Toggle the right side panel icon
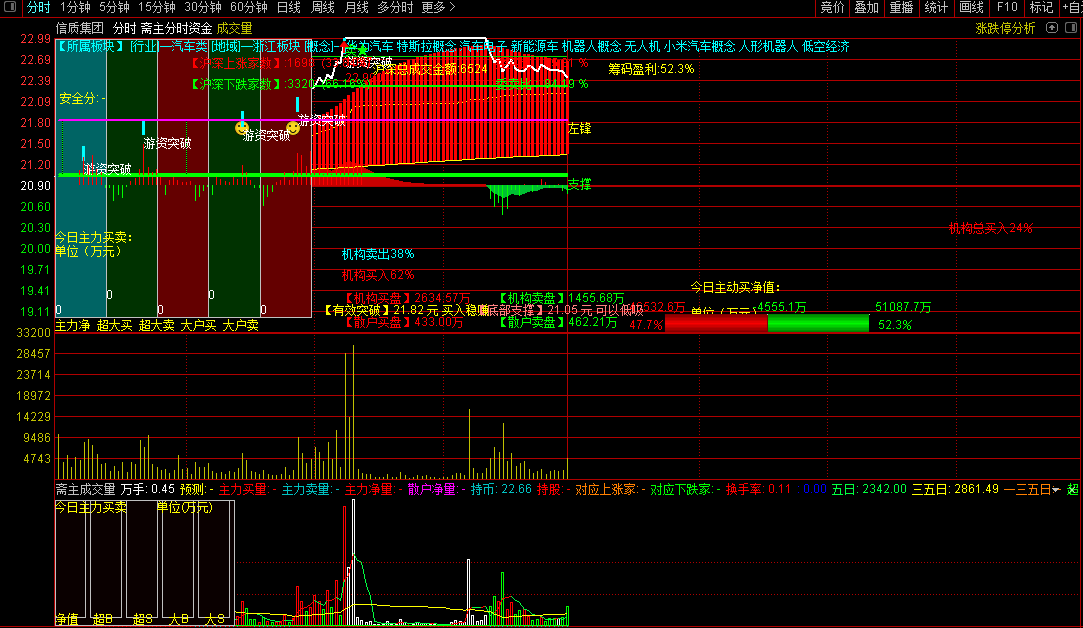Image resolution: width=1083 pixels, height=628 pixels. click(x=1071, y=28)
